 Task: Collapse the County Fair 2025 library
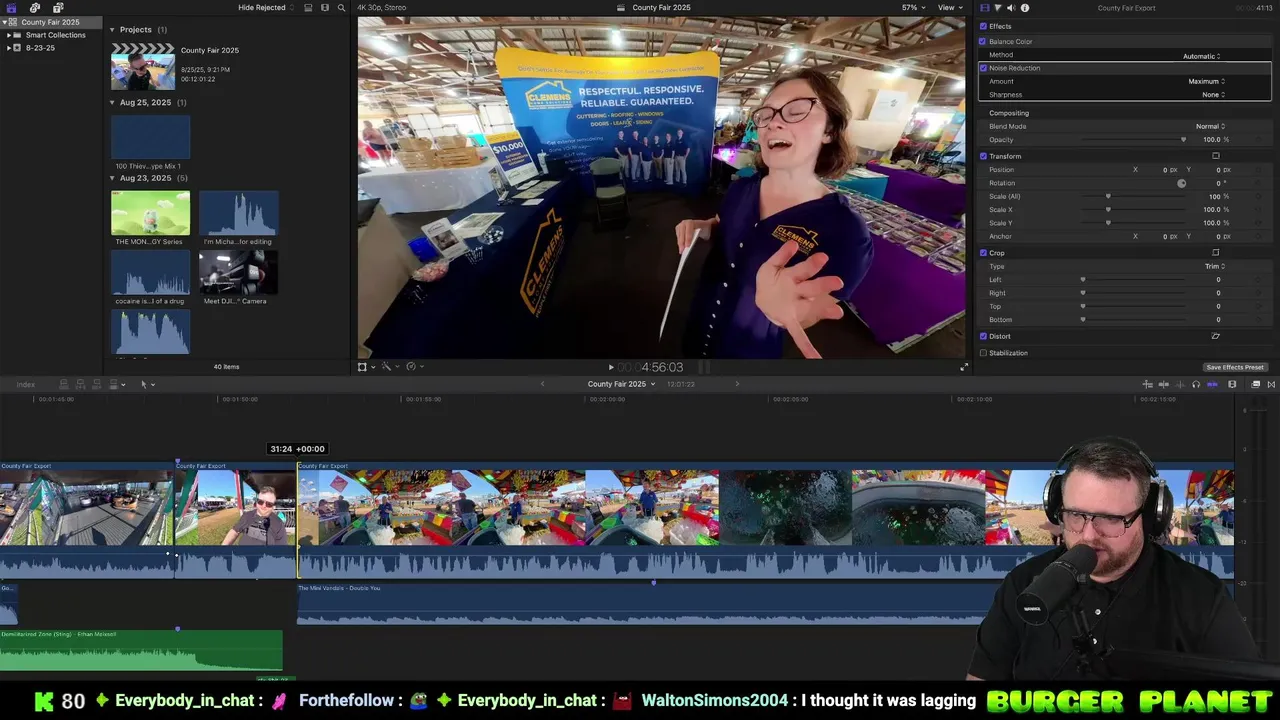coord(4,22)
